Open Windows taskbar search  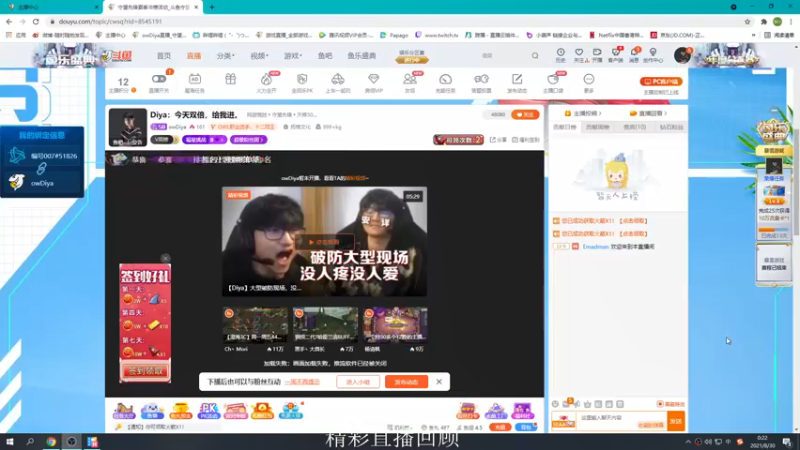pos(30,442)
